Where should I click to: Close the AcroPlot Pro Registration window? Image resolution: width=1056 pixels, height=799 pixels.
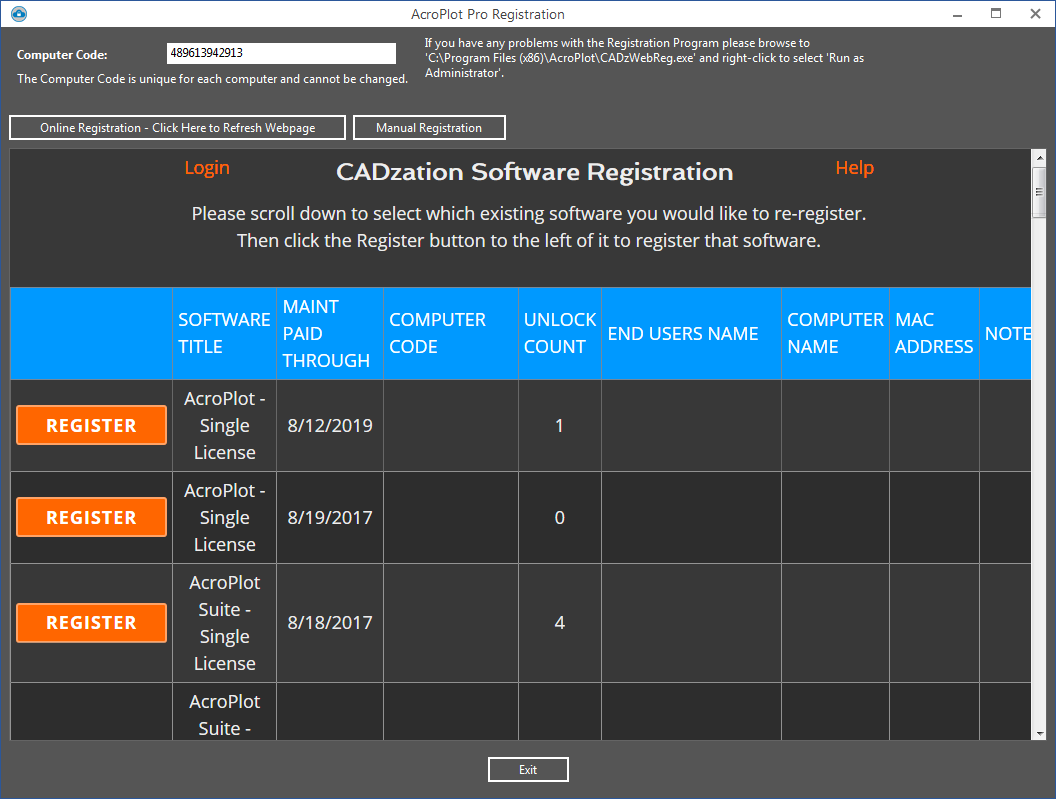click(1035, 14)
